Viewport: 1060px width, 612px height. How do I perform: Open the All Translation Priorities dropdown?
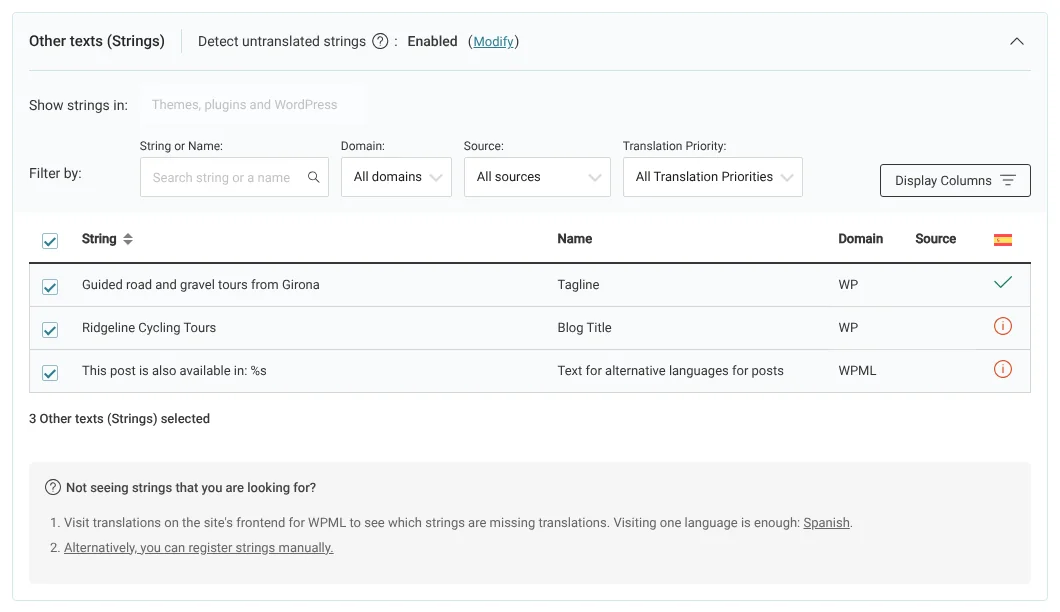point(713,177)
